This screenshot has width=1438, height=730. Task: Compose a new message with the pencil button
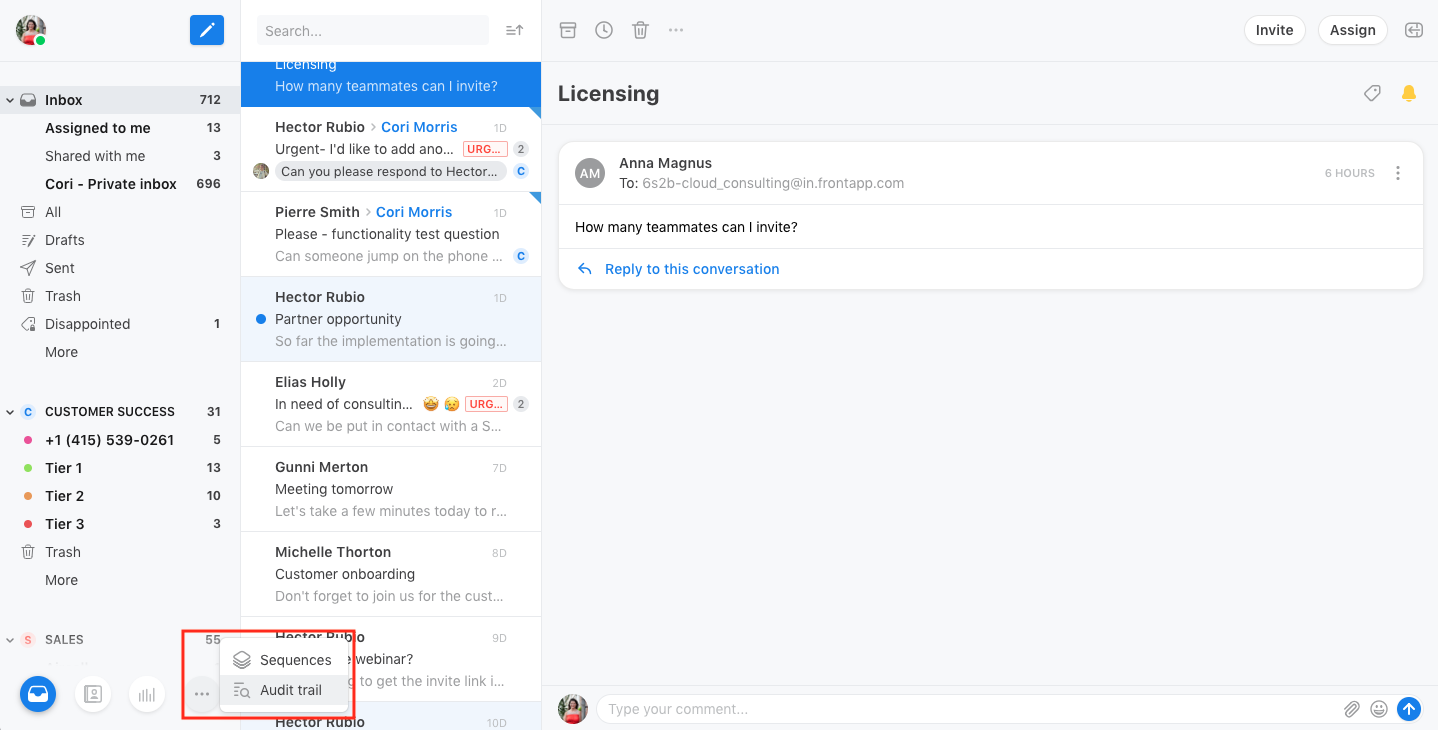click(x=207, y=30)
